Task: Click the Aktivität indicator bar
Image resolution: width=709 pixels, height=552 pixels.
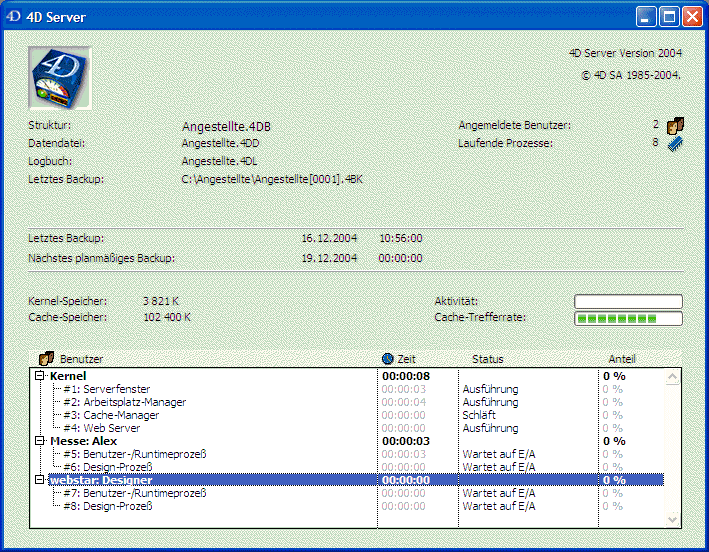Action: tap(627, 301)
